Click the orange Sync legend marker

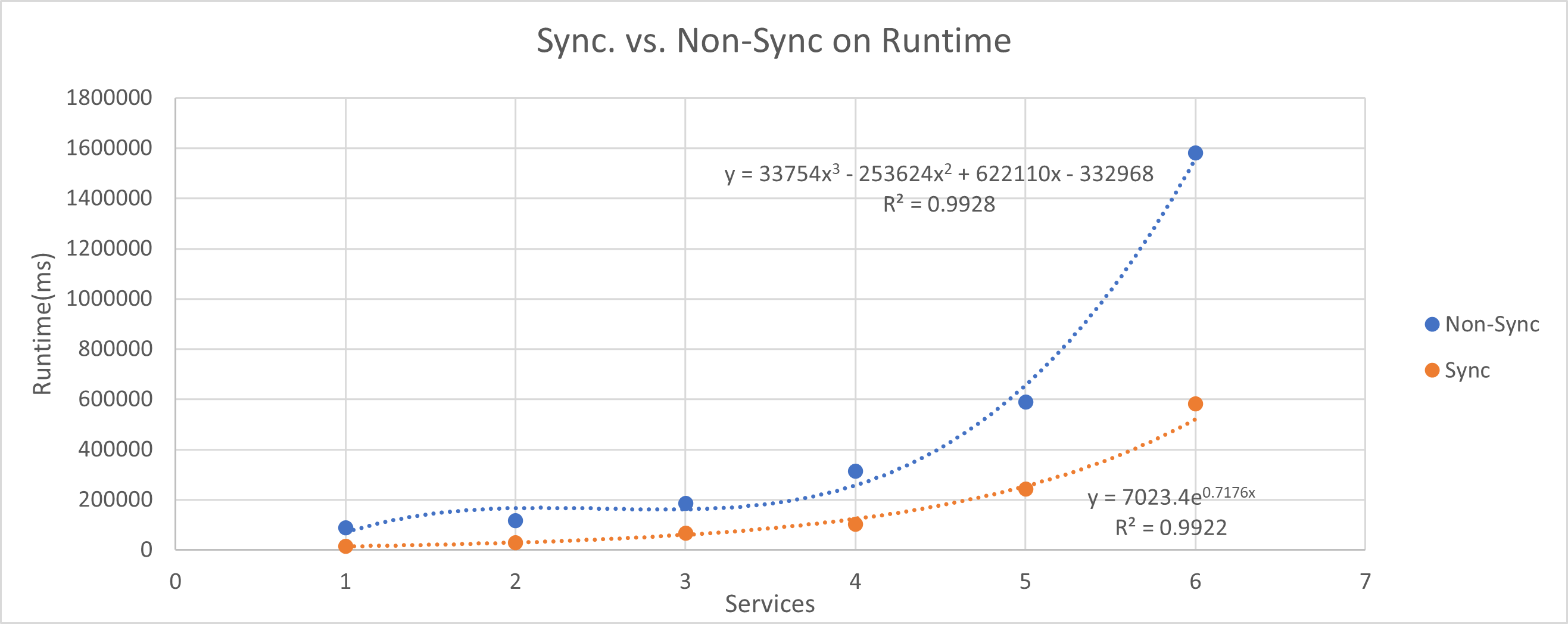click(1432, 371)
